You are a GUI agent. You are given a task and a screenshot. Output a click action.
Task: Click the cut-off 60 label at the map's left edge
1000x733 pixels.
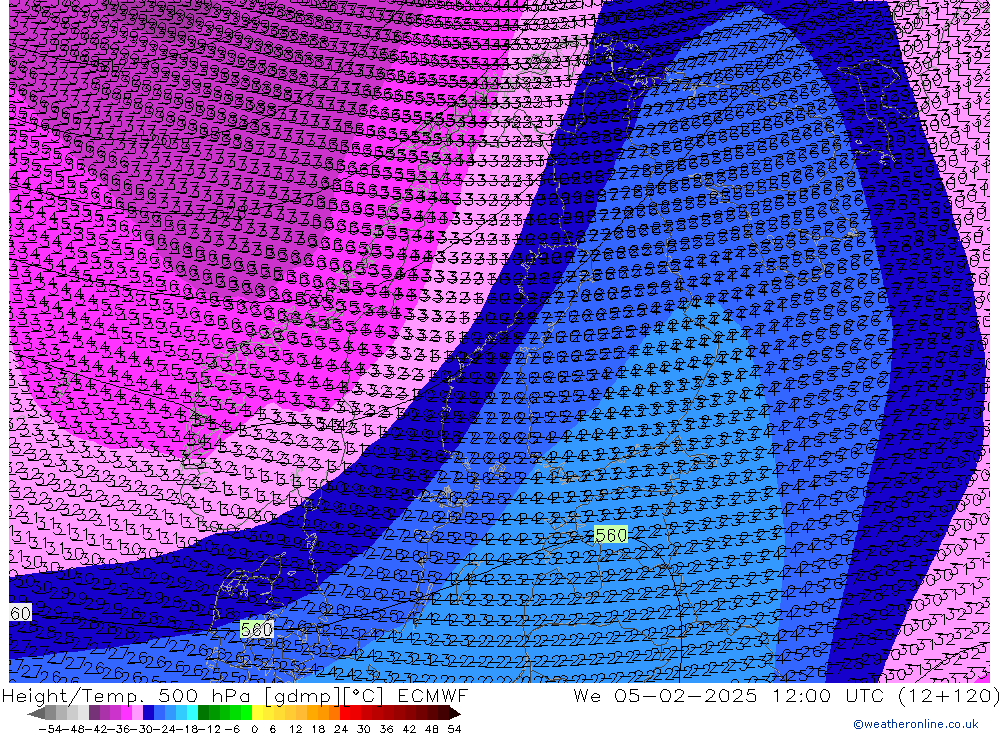tap(20, 613)
